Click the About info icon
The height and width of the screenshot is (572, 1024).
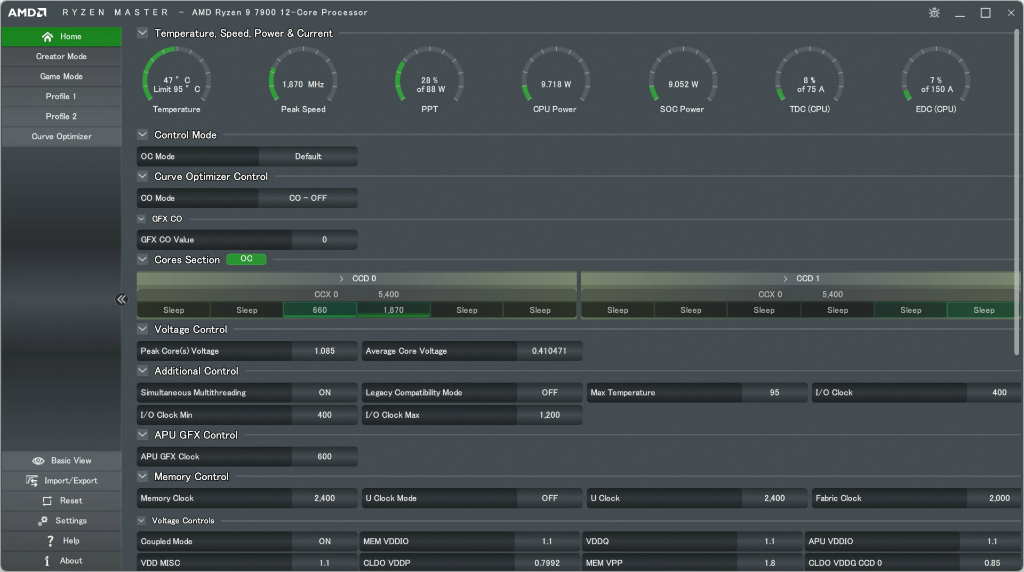pyautogui.click(x=47, y=561)
